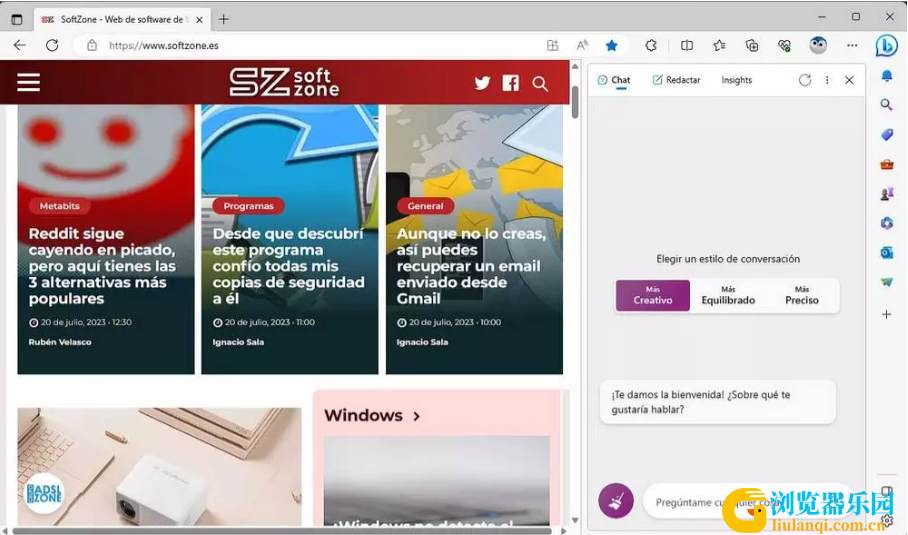
Task: Visit SoftZone's Twitter page icon
Action: point(482,83)
